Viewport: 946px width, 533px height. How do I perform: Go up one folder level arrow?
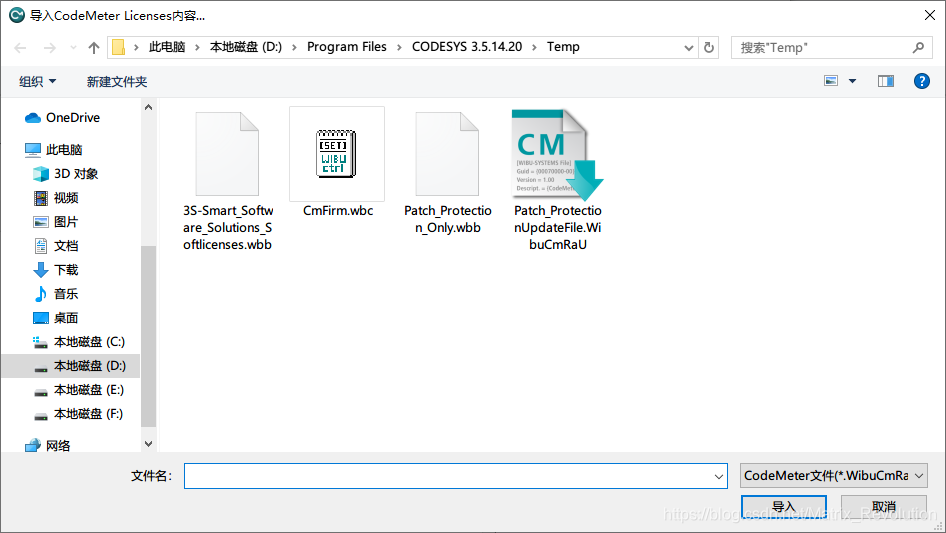(94, 47)
